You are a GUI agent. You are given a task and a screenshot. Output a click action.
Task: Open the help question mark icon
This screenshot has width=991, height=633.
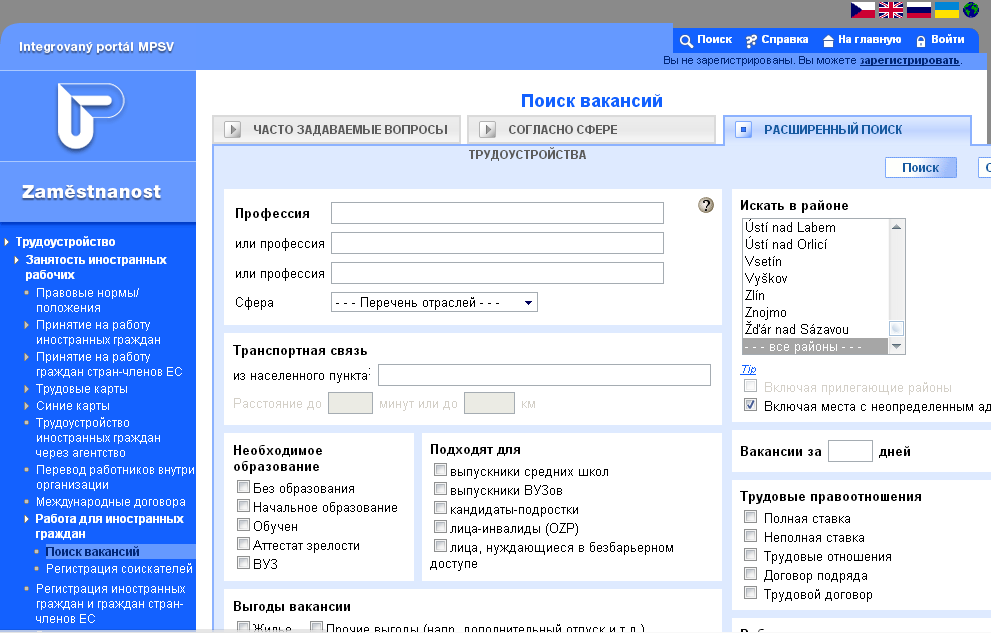[706, 205]
